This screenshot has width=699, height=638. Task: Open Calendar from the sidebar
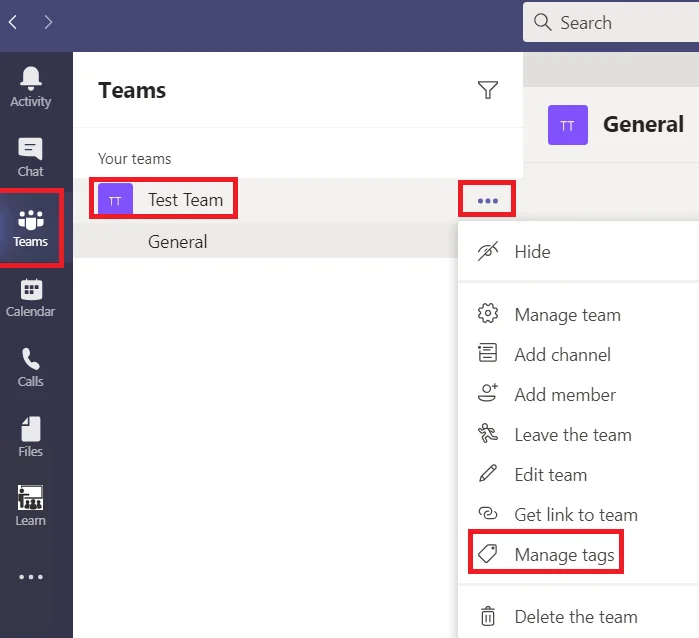30,298
